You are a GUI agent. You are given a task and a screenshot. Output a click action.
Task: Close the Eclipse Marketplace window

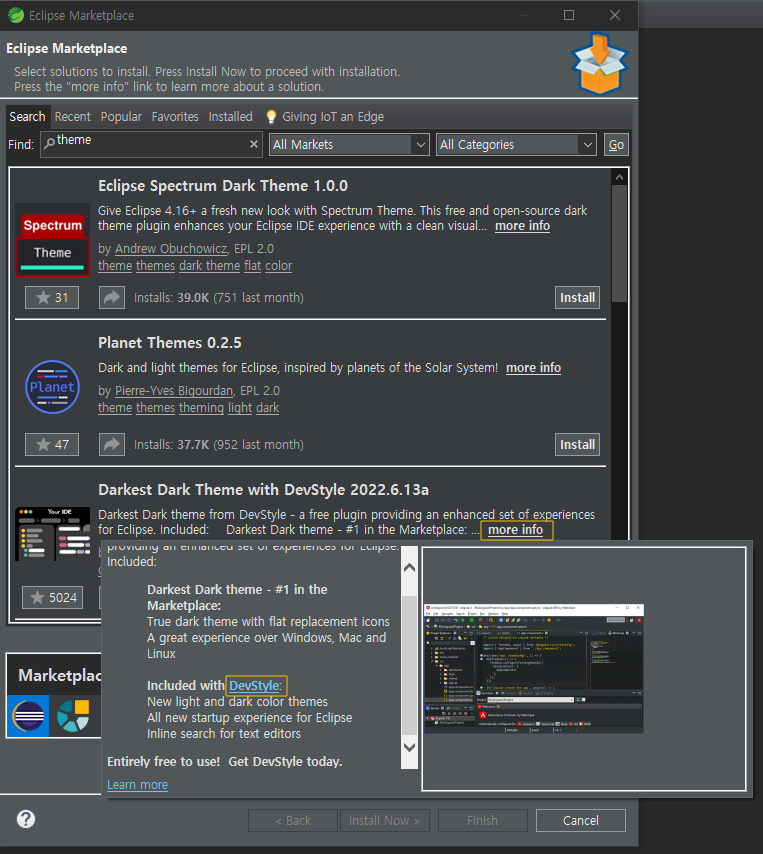(615, 15)
